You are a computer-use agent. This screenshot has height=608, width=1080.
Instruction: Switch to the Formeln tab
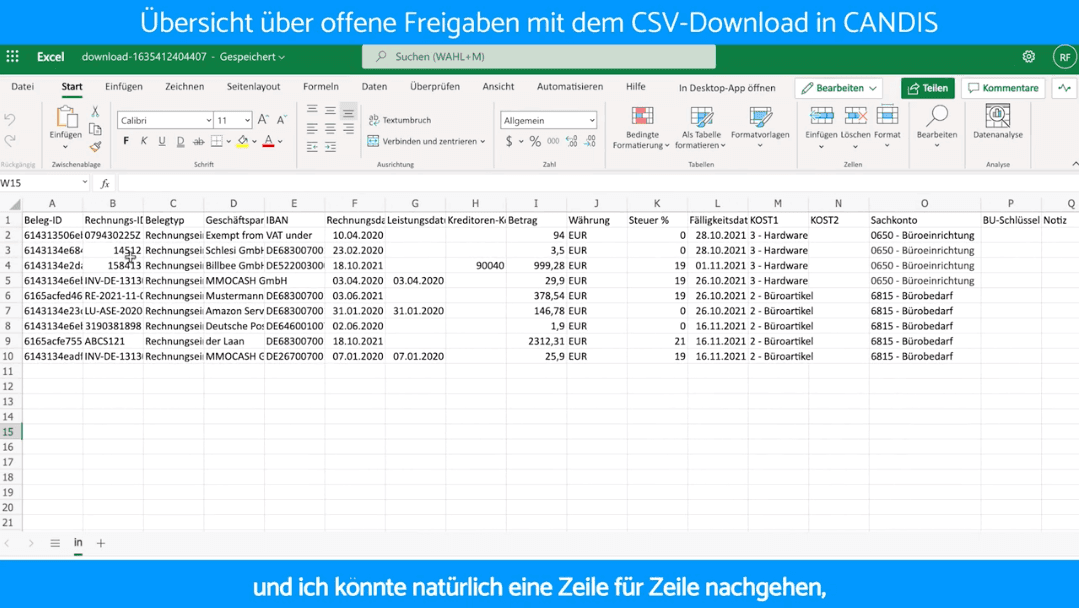point(321,87)
